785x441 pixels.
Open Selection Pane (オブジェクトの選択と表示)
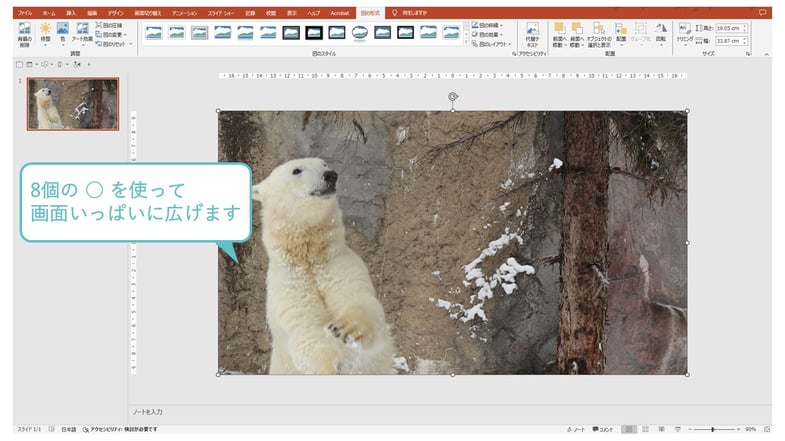[599, 35]
